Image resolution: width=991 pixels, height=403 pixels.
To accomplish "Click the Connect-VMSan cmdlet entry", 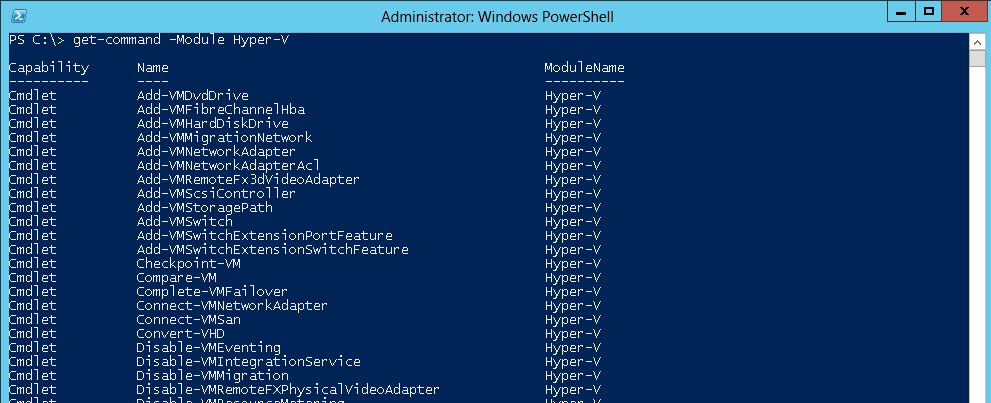I will [x=188, y=320].
